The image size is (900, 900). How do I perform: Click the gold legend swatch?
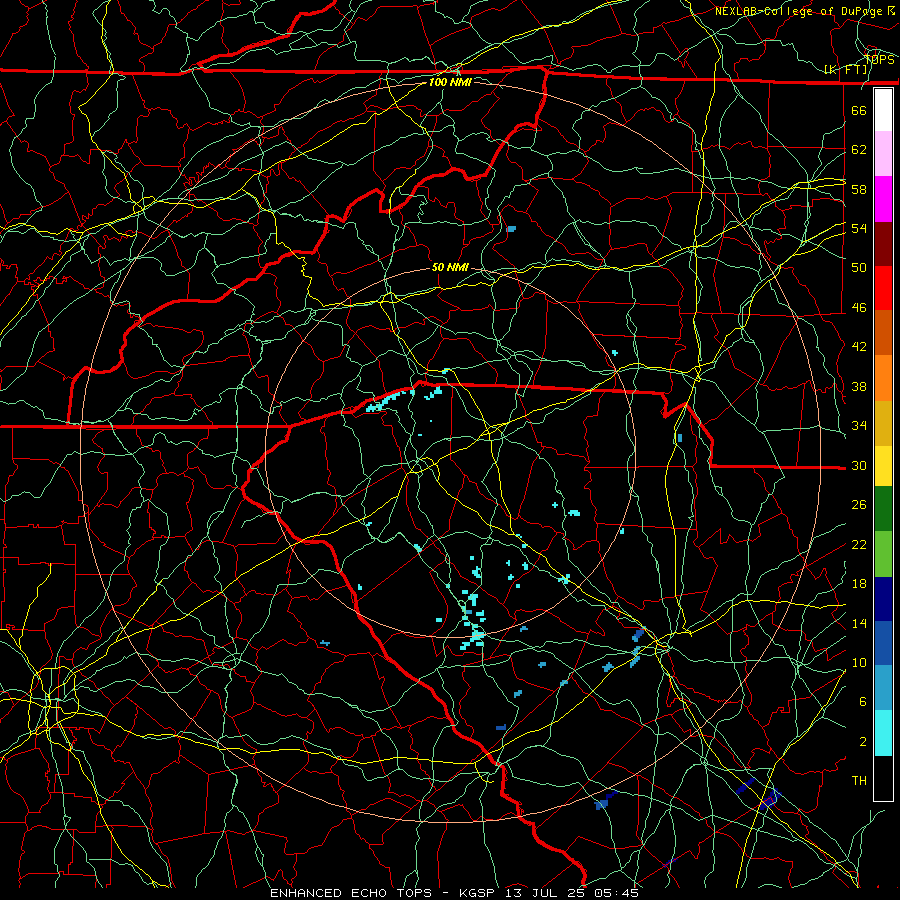(883, 423)
